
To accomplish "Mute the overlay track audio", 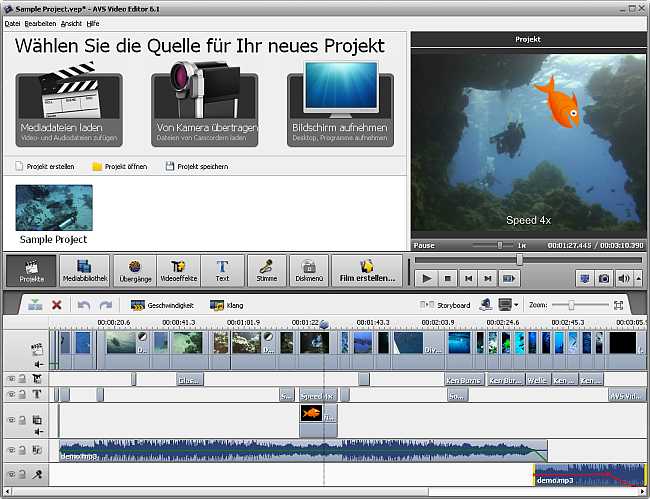I will tap(39, 431).
